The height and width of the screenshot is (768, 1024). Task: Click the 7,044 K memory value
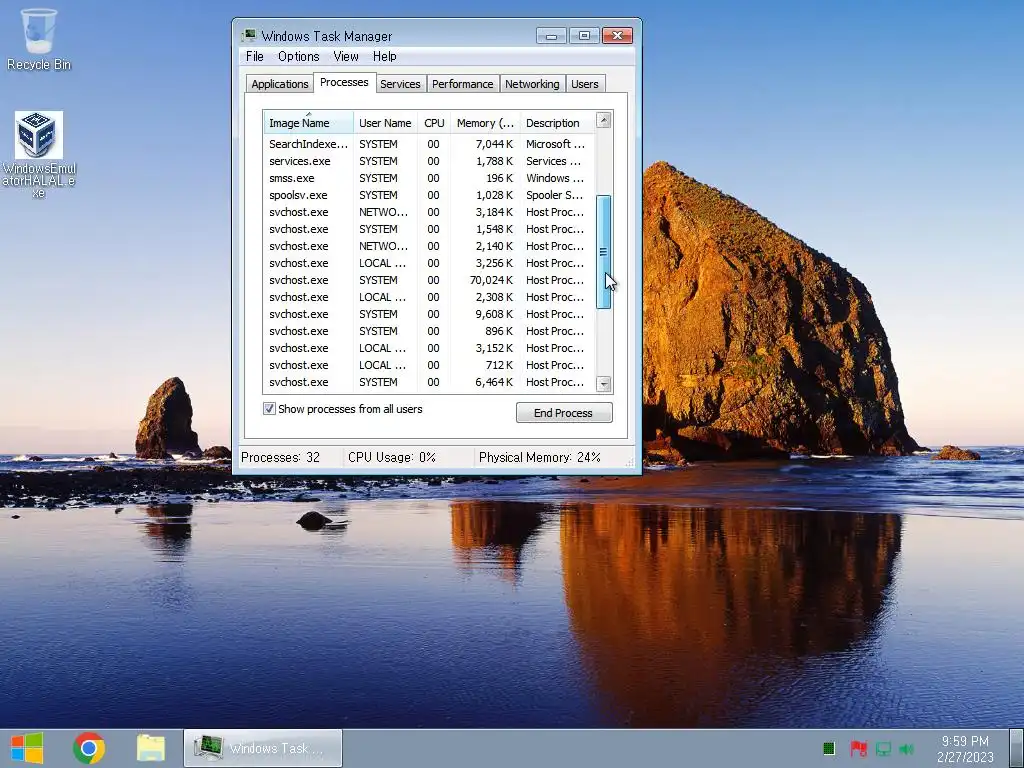tap(494, 144)
